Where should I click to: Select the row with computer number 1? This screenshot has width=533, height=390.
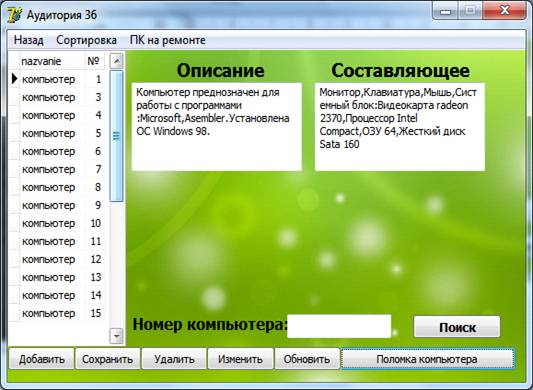57,79
